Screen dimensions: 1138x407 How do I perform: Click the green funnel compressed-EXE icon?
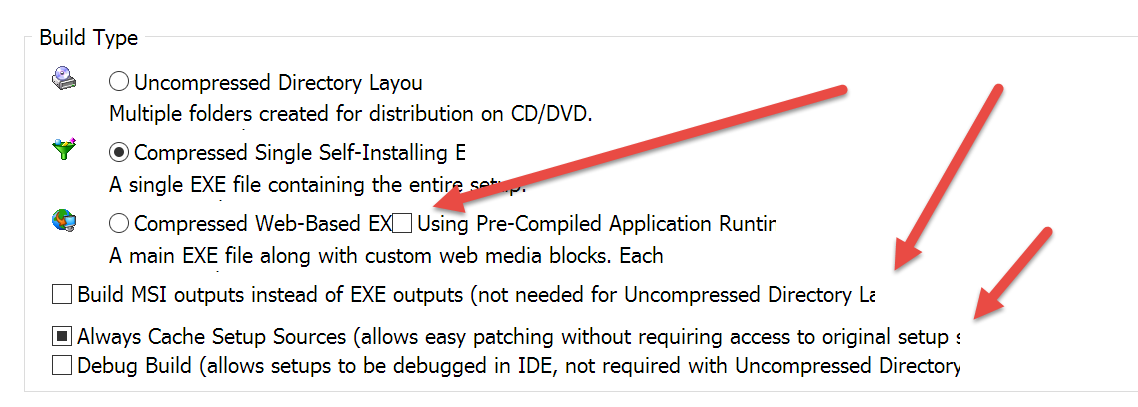click(63, 149)
